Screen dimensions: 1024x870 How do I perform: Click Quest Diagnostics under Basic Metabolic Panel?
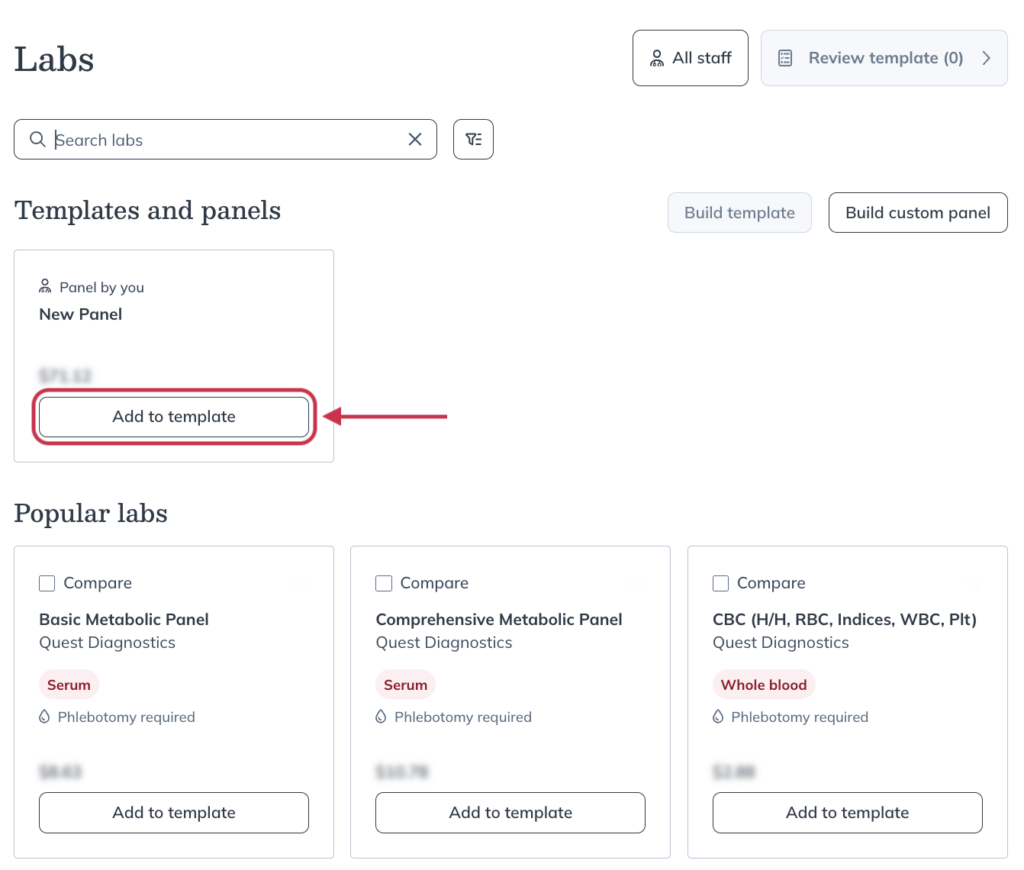click(x=107, y=643)
